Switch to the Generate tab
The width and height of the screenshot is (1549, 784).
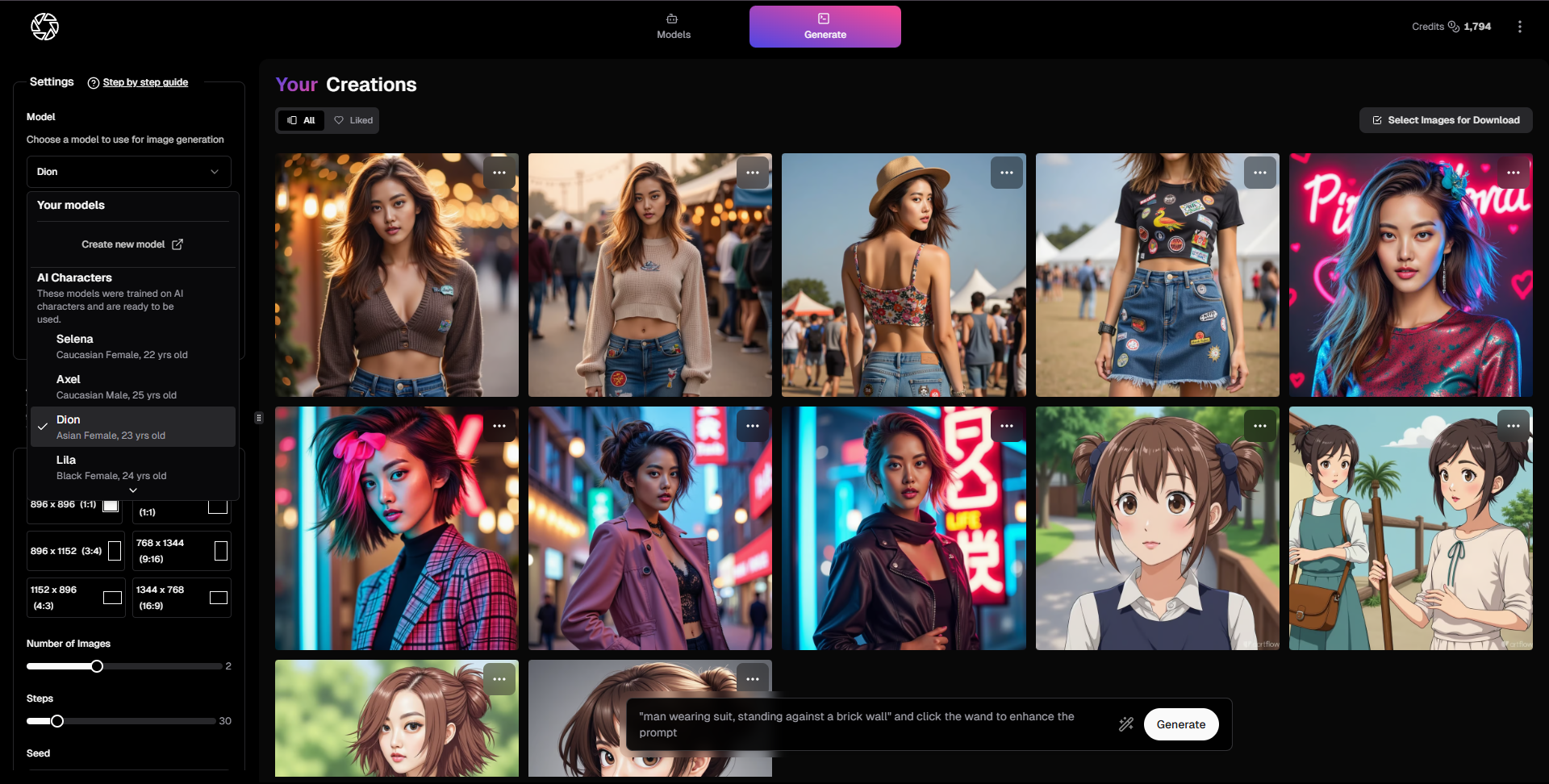(x=825, y=26)
